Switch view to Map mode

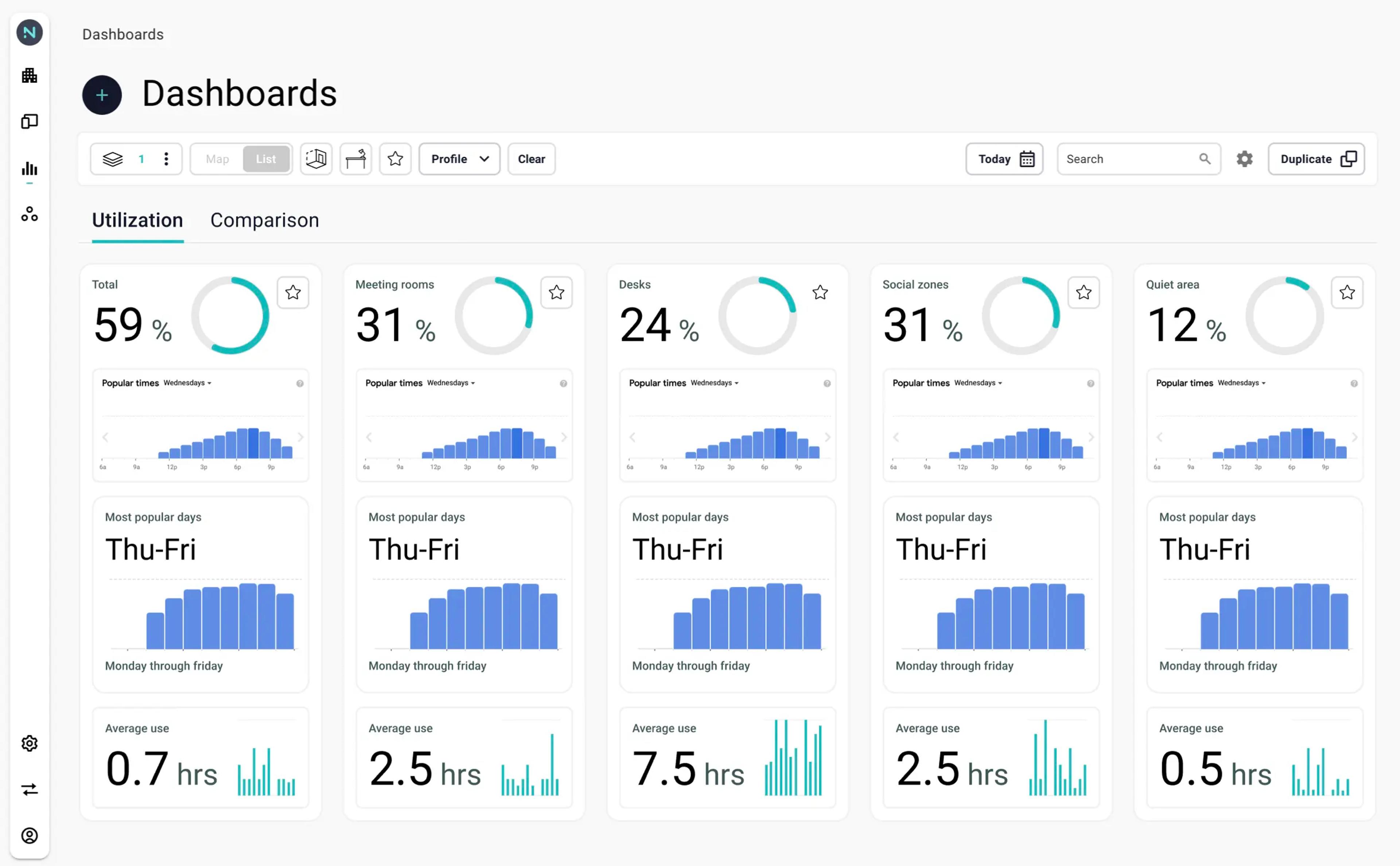217,159
